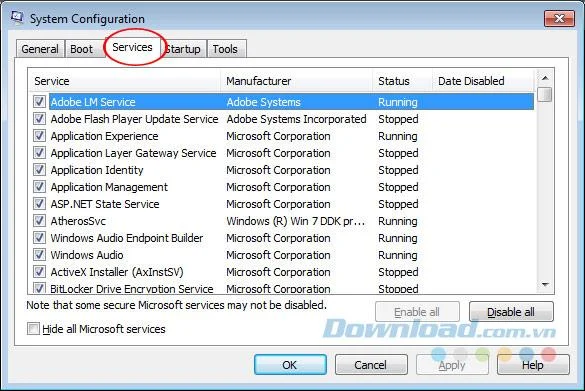
Task: Select the Application Experience row
Action: click(284, 136)
